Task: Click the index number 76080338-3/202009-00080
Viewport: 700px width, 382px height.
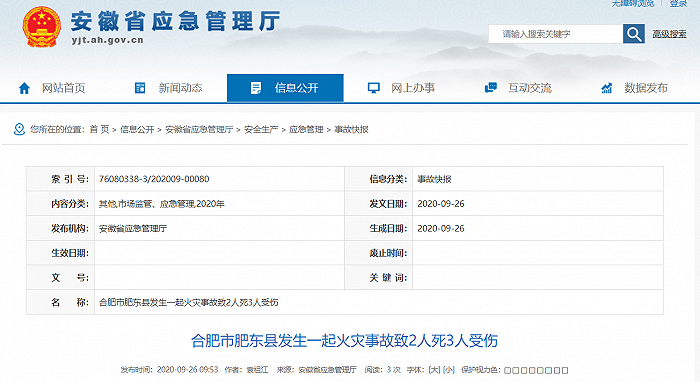Action: (154, 179)
